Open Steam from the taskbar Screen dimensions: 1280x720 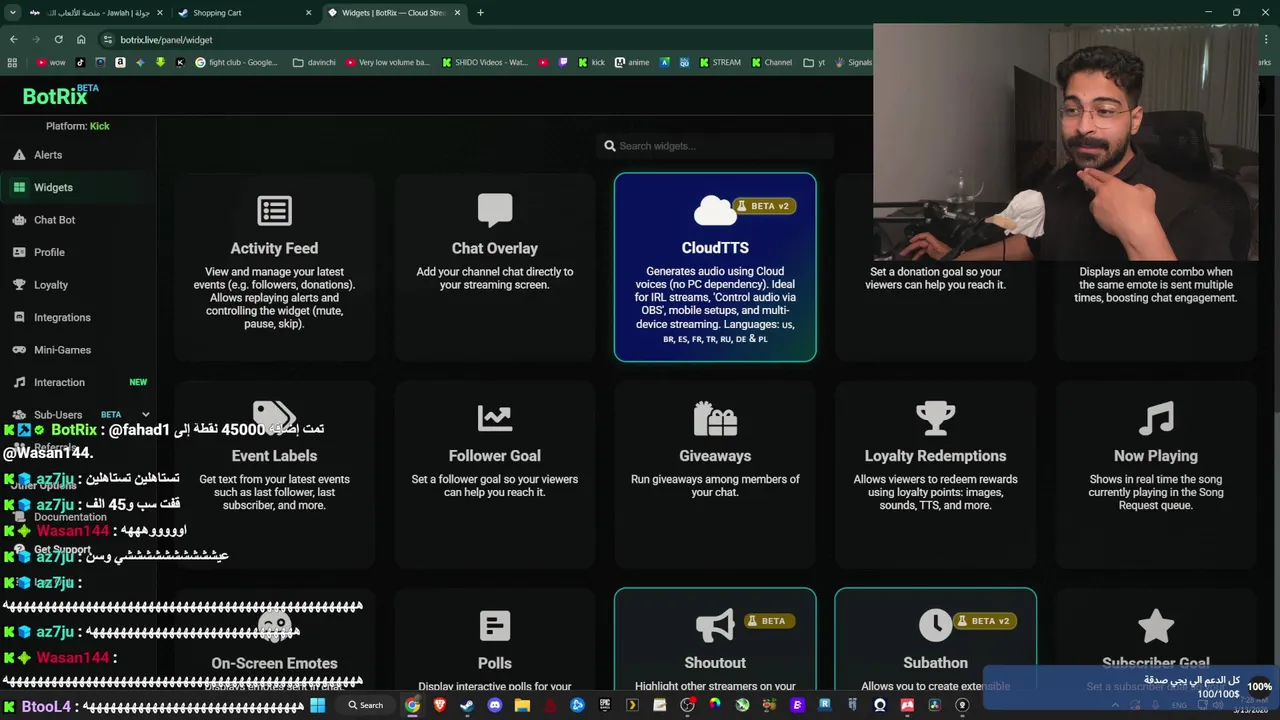pos(467,705)
